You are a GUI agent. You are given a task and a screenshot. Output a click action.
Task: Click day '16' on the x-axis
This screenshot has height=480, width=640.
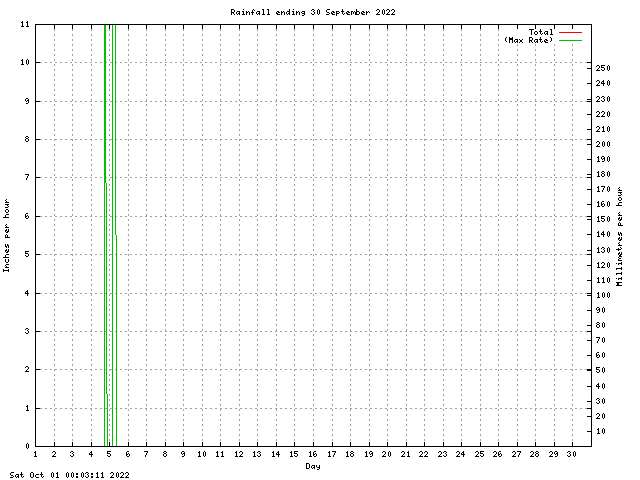tap(313, 454)
